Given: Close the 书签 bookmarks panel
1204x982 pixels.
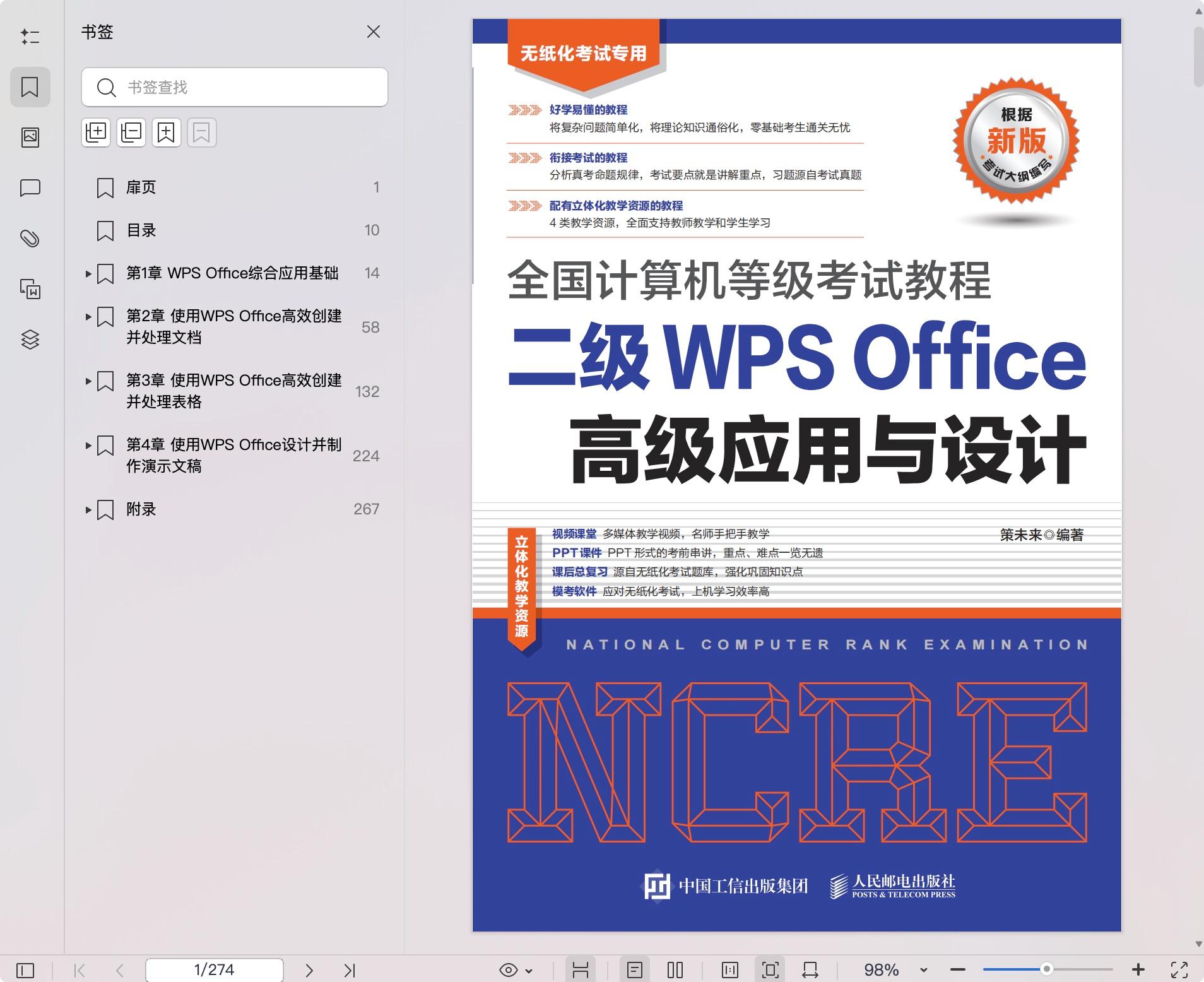Looking at the screenshot, I should coord(374,32).
